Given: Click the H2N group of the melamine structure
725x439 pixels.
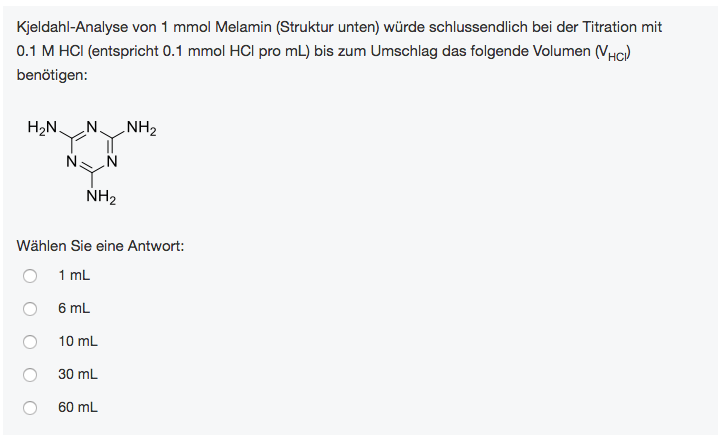Looking at the screenshot, I should (x=42, y=127).
